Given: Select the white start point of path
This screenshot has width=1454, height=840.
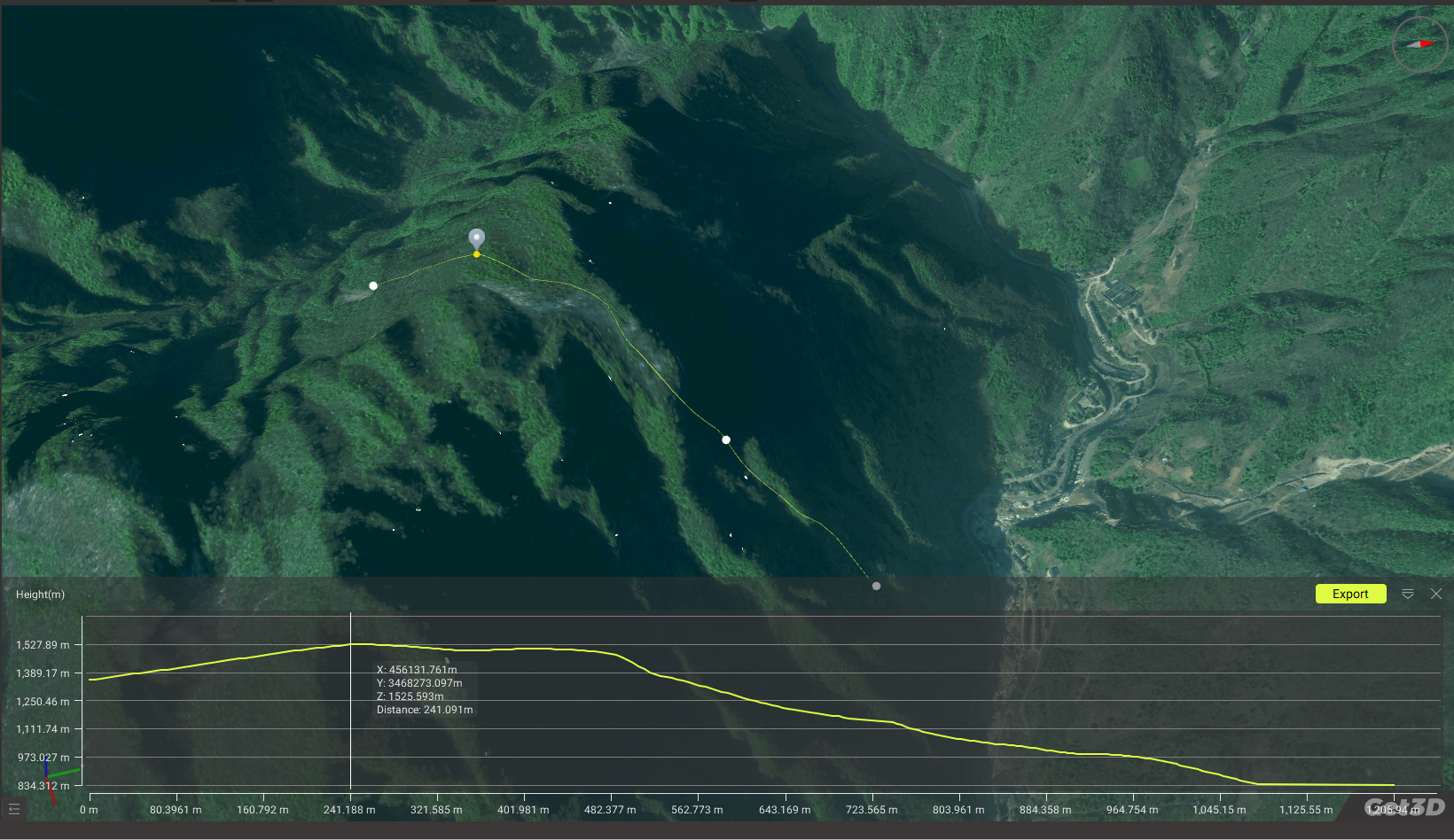Looking at the screenshot, I should coord(373,285).
